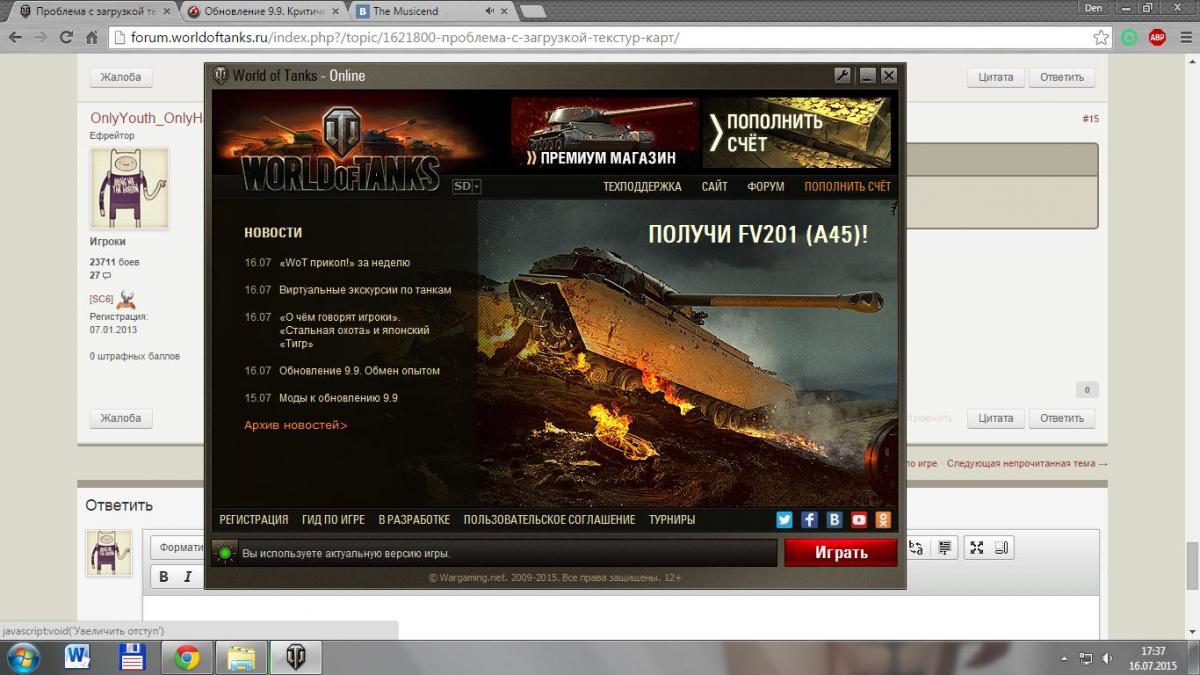Click World of Tanks logo in launcher
The image size is (1200, 675).
tap(340, 150)
